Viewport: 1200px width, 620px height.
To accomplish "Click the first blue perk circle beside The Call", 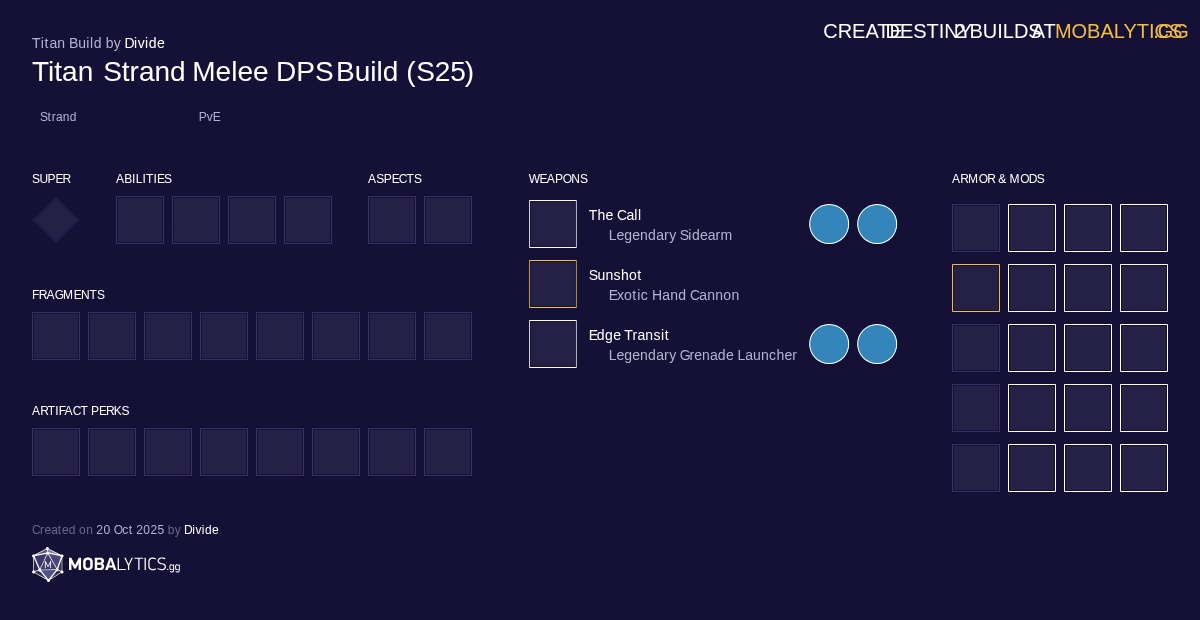I will click(829, 224).
